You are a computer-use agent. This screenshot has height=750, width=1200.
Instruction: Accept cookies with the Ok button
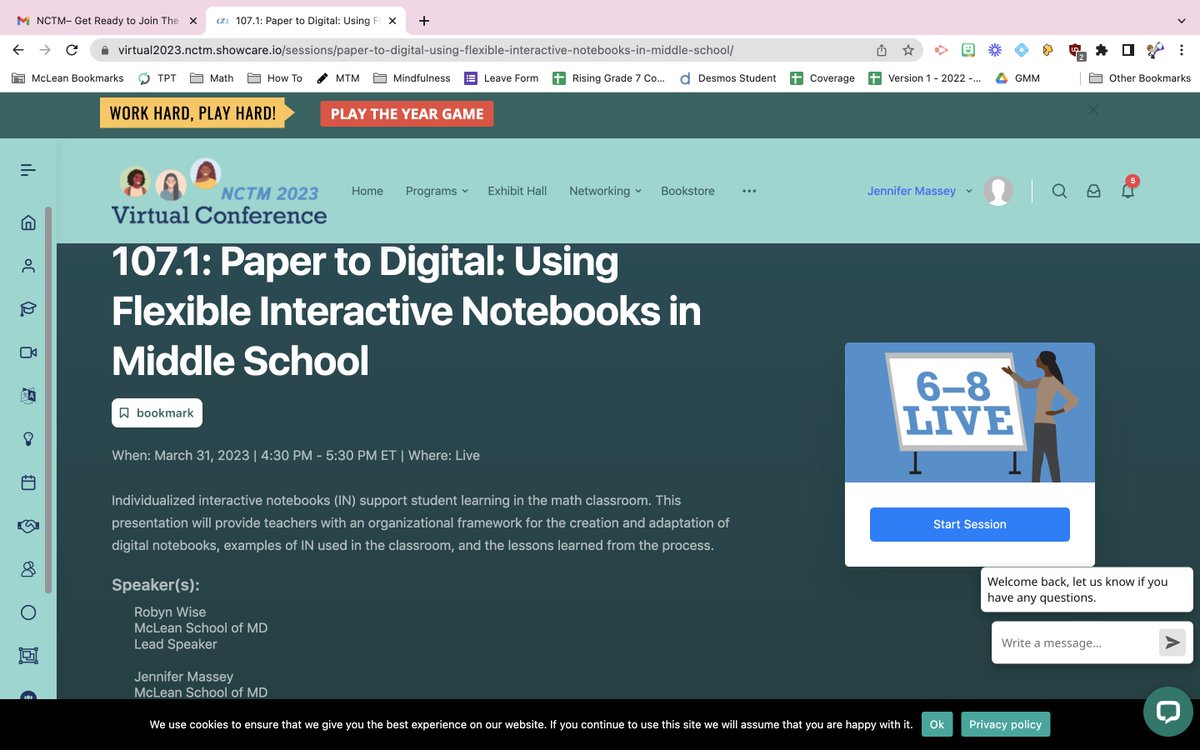click(937, 724)
